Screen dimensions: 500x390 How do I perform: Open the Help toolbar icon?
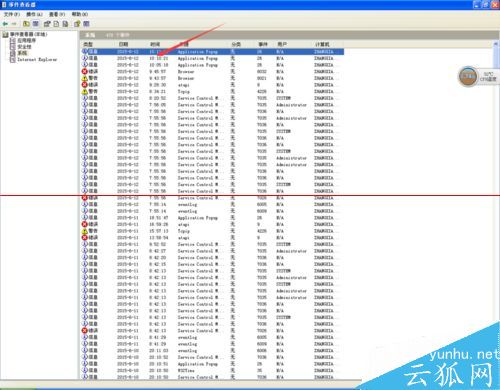77,24
